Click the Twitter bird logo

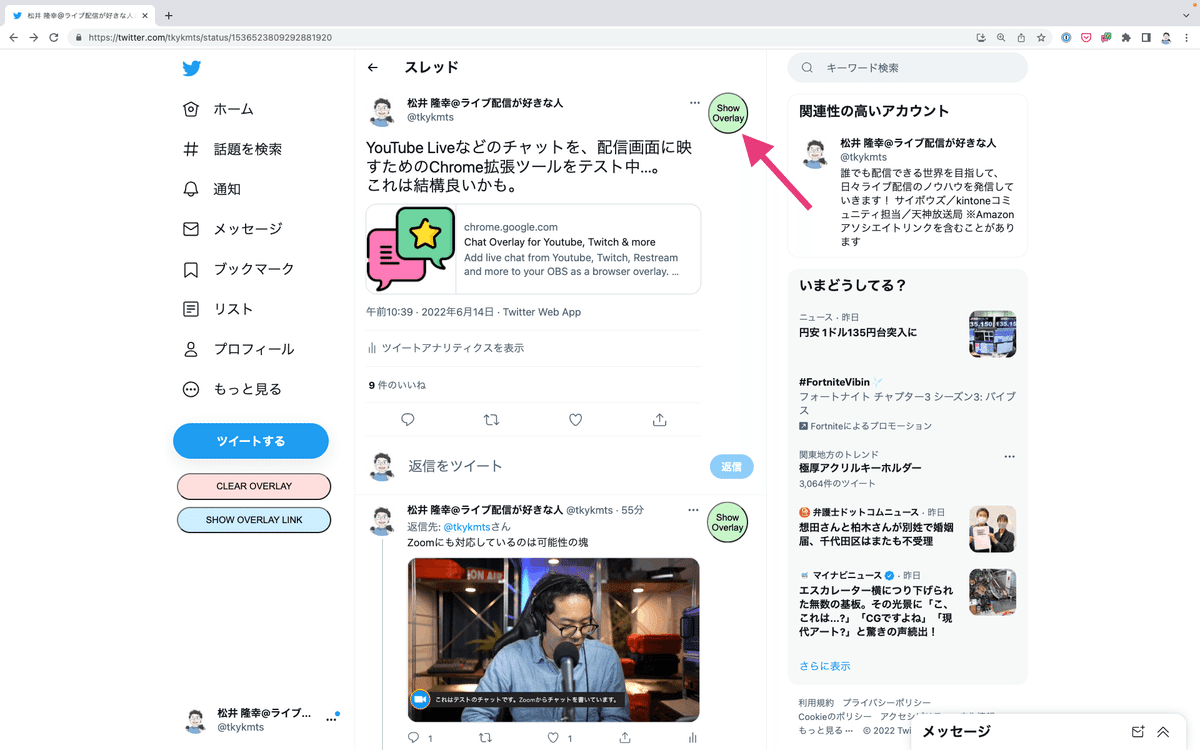click(192, 68)
